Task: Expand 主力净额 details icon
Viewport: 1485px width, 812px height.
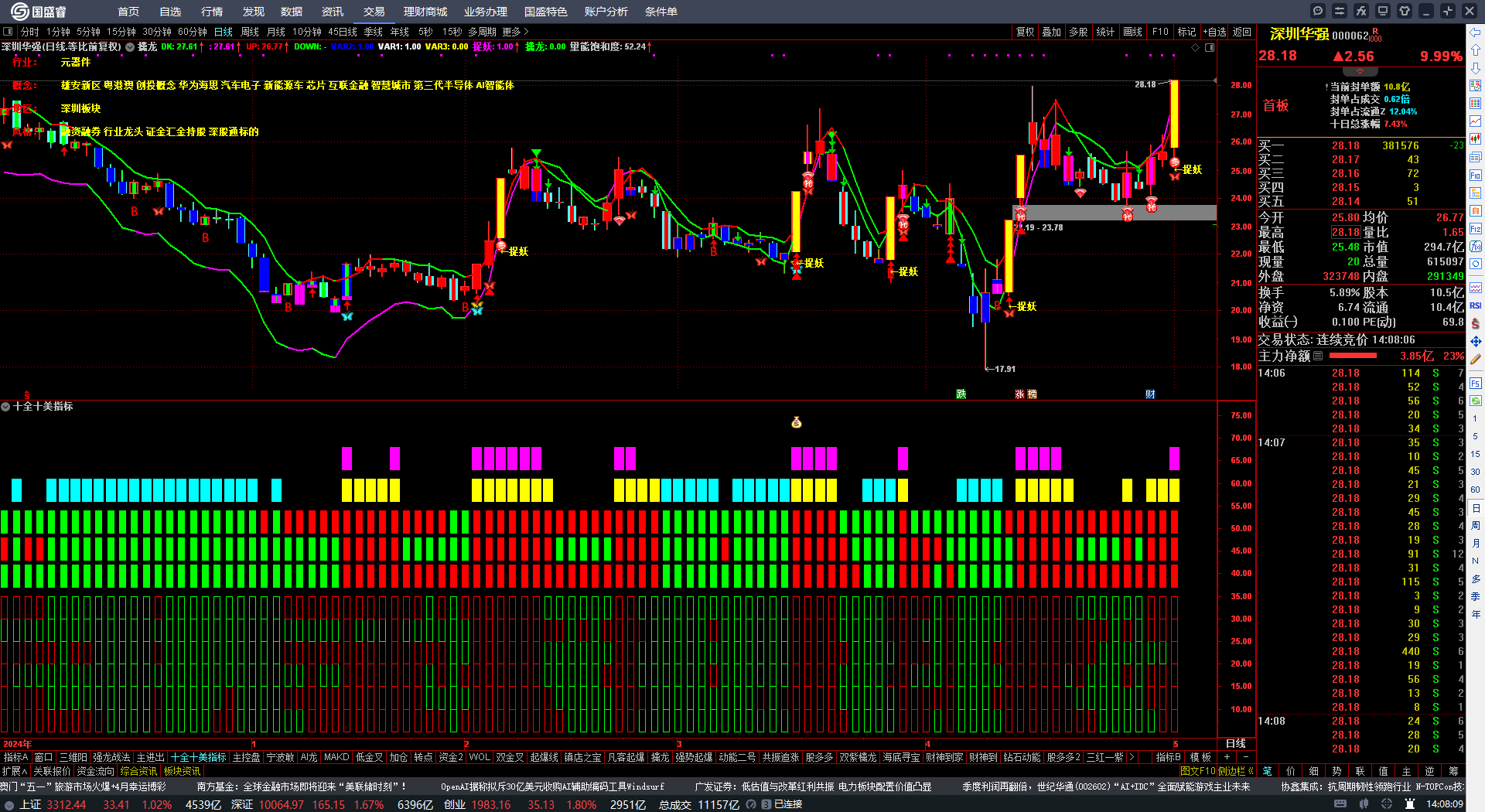Action: click(1318, 356)
